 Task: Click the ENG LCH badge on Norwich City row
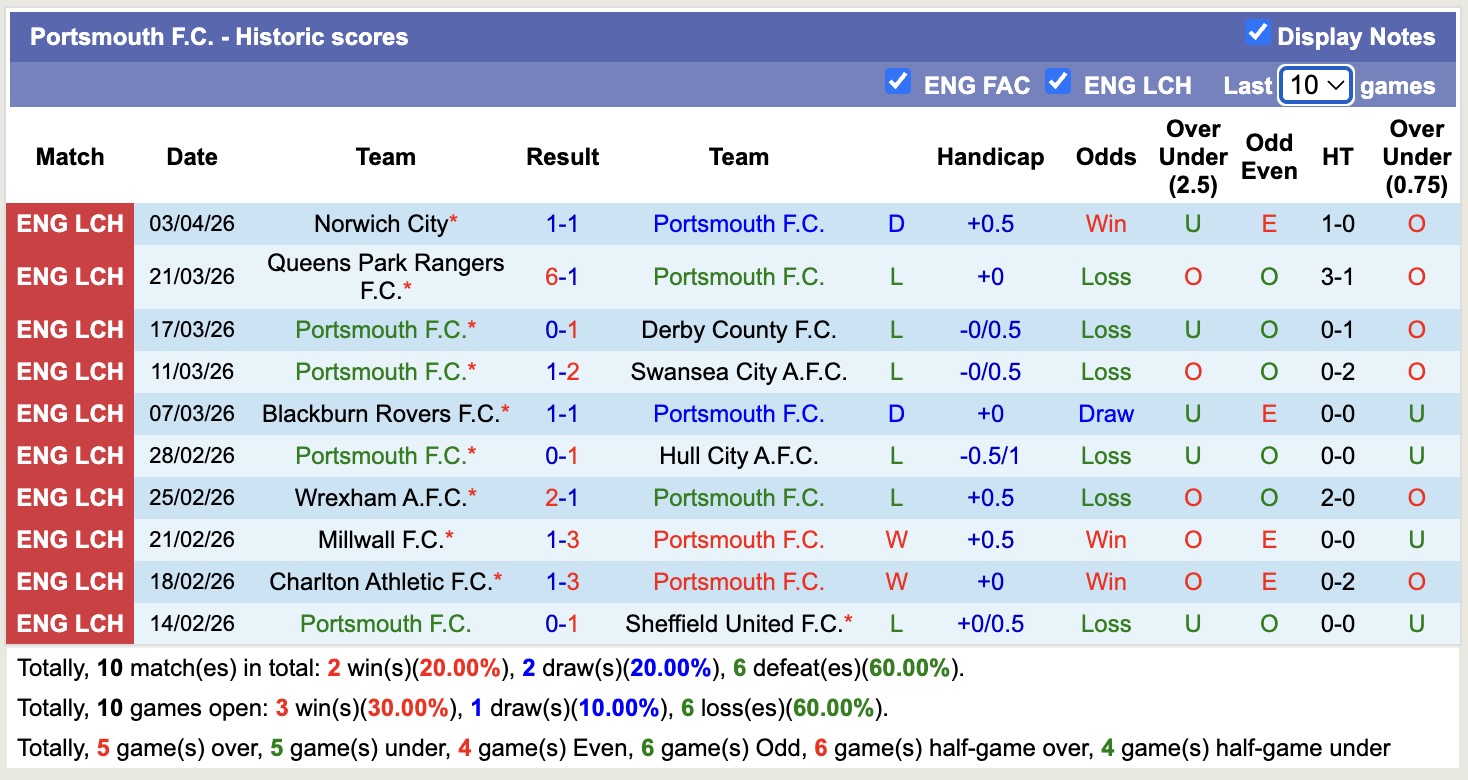click(69, 224)
